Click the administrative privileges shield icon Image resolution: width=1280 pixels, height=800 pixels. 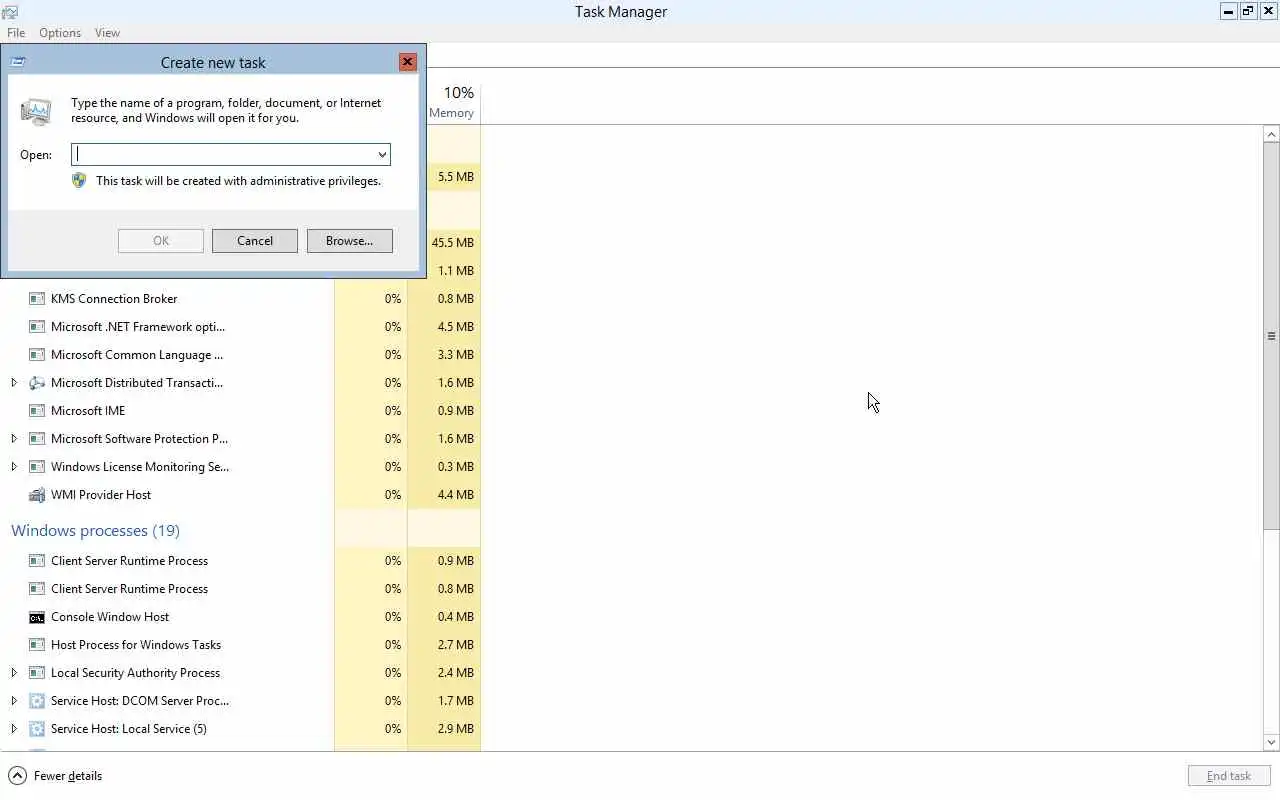point(79,181)
